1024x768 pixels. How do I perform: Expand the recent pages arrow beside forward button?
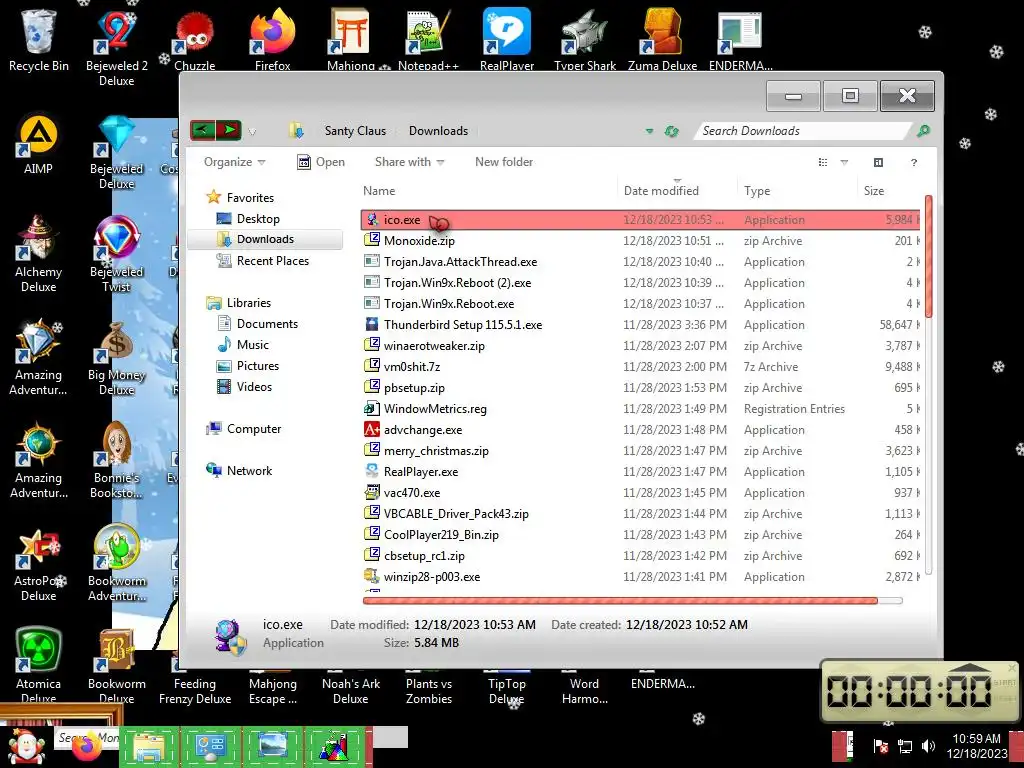click(x=252, y=131)
